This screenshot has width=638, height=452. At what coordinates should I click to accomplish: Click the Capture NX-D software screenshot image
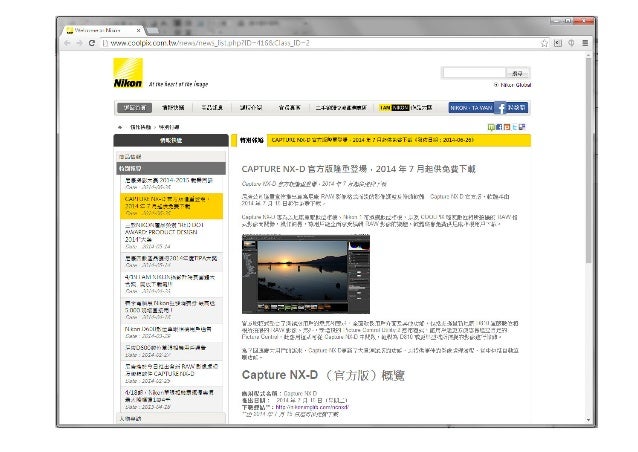pyautogui.click(x=306, y=274)
